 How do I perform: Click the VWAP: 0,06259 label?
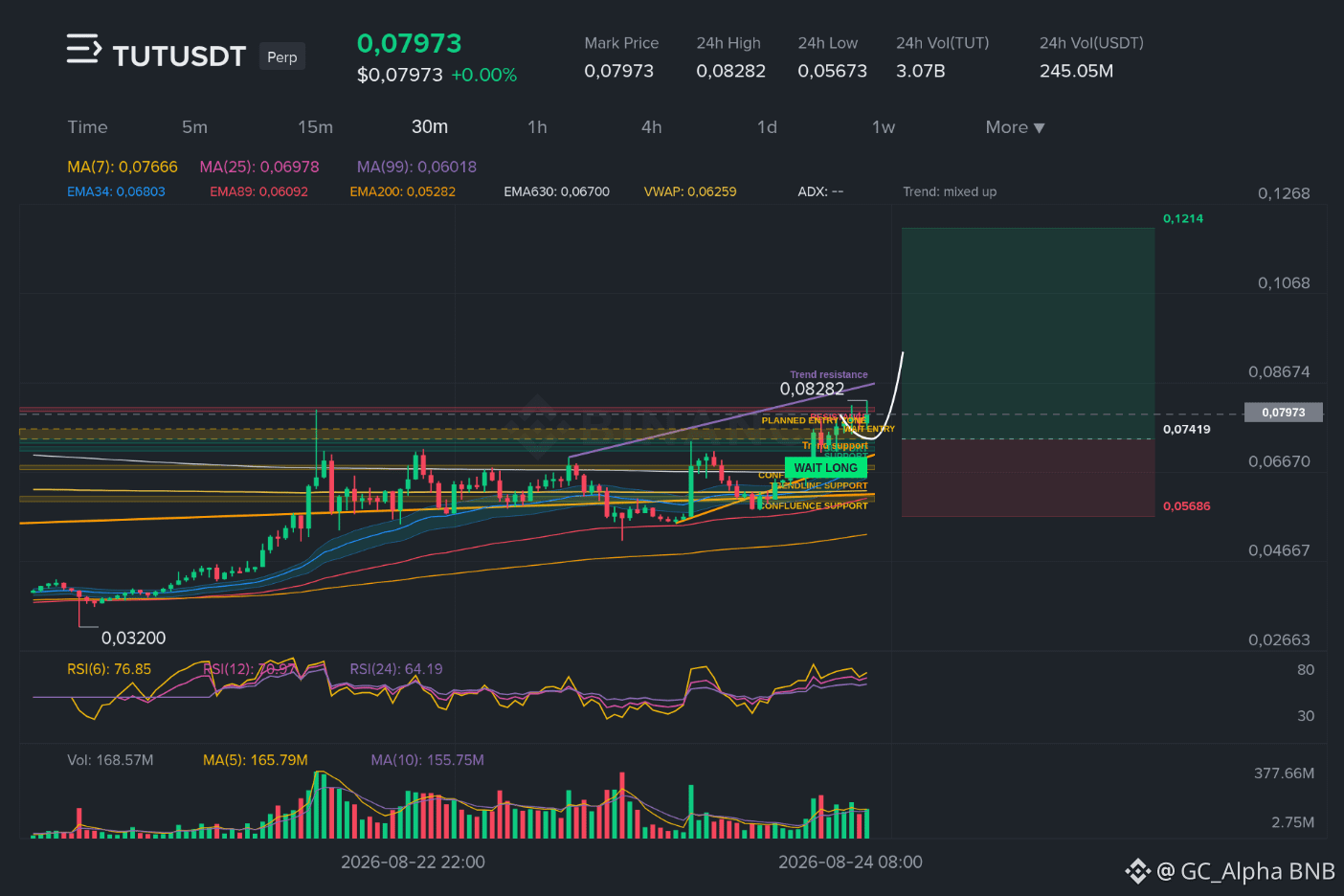690,191
